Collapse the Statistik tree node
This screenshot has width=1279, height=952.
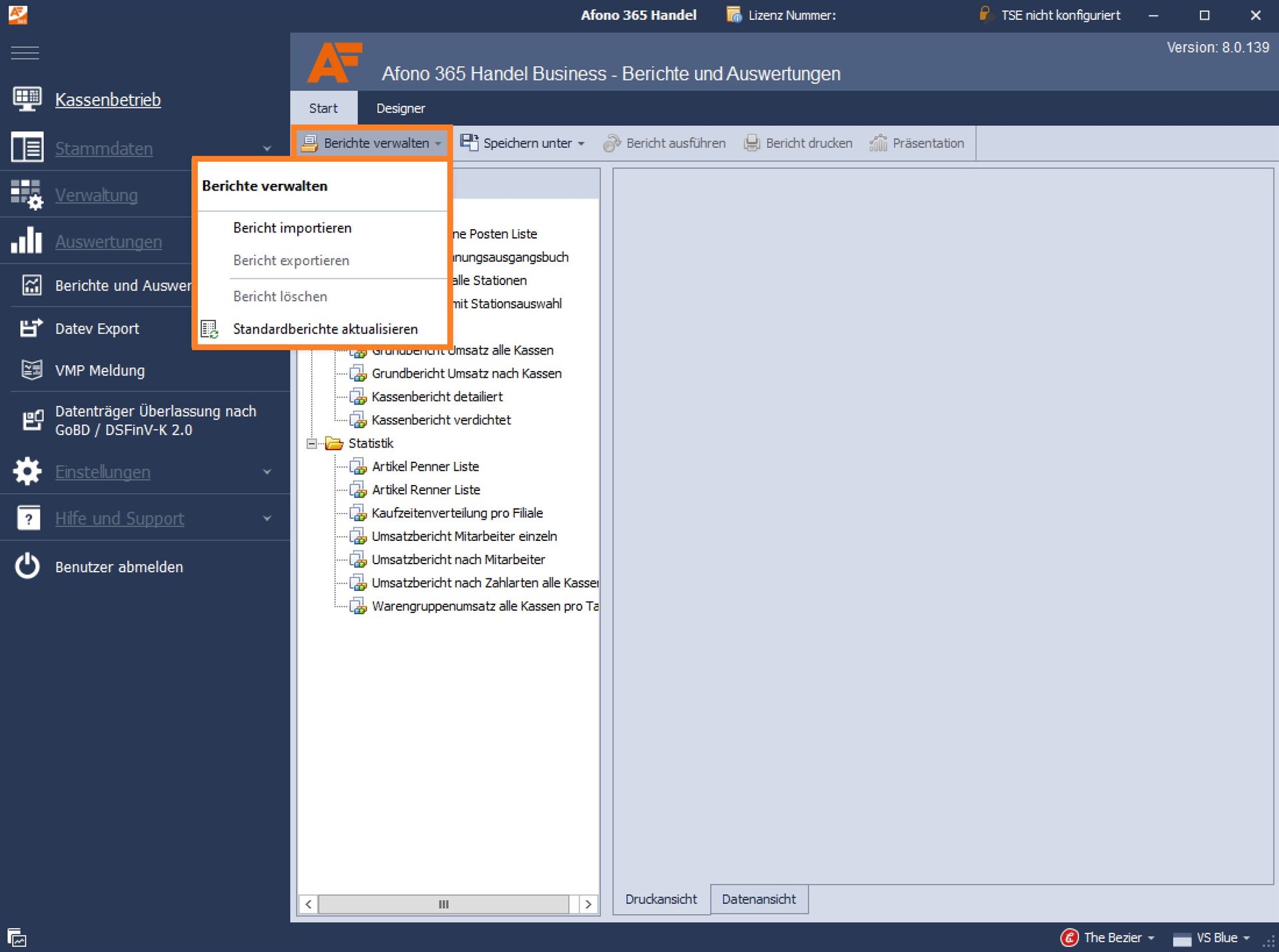pyautogui.click(x=312, y=443)
